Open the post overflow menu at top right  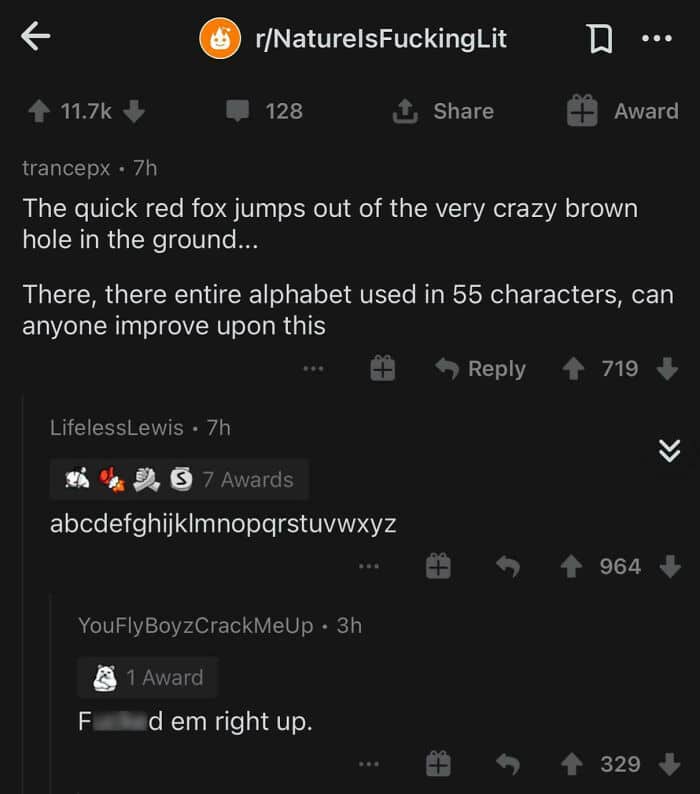tap(656, 39)
